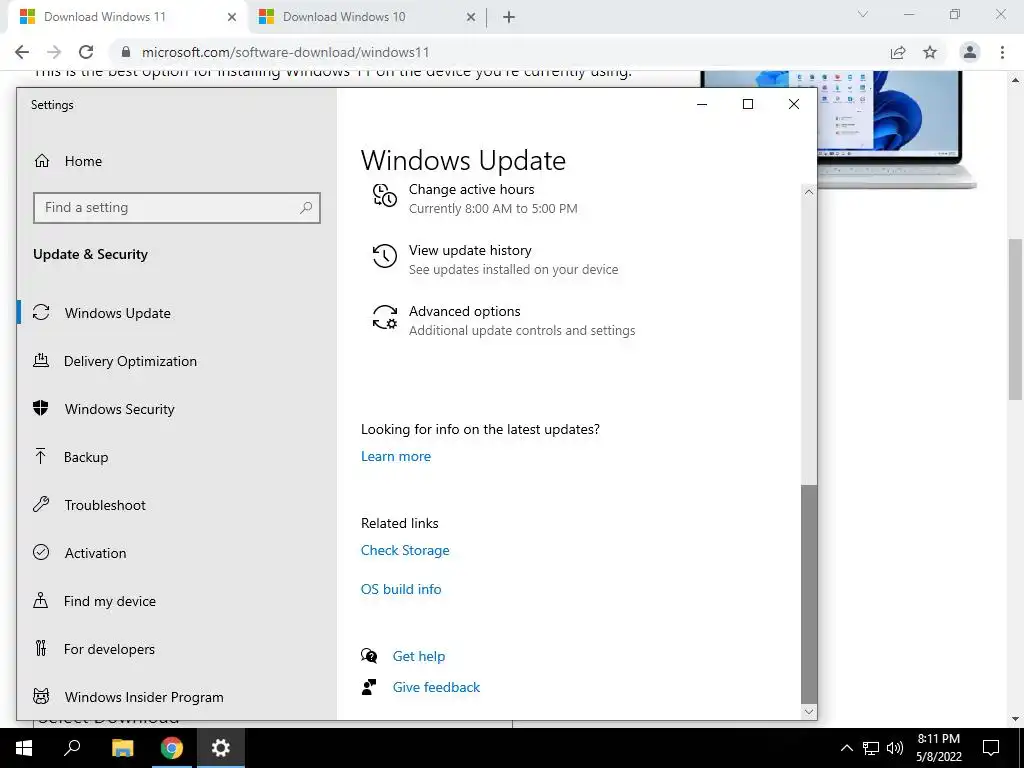Screen dimensions: 1024x768
Task: Switch to Download Windows 10 tab
Action: tap(344, 17)
